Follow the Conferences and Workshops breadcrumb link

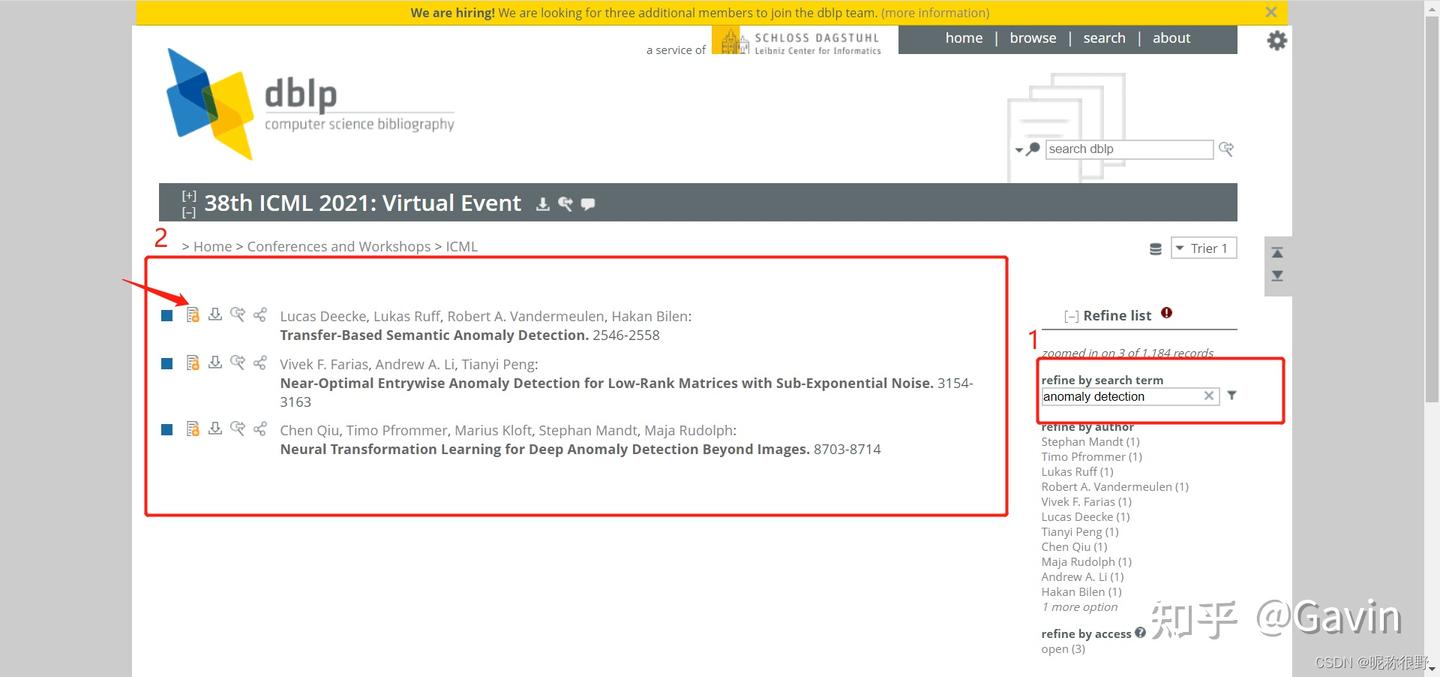tap(339, 246)
